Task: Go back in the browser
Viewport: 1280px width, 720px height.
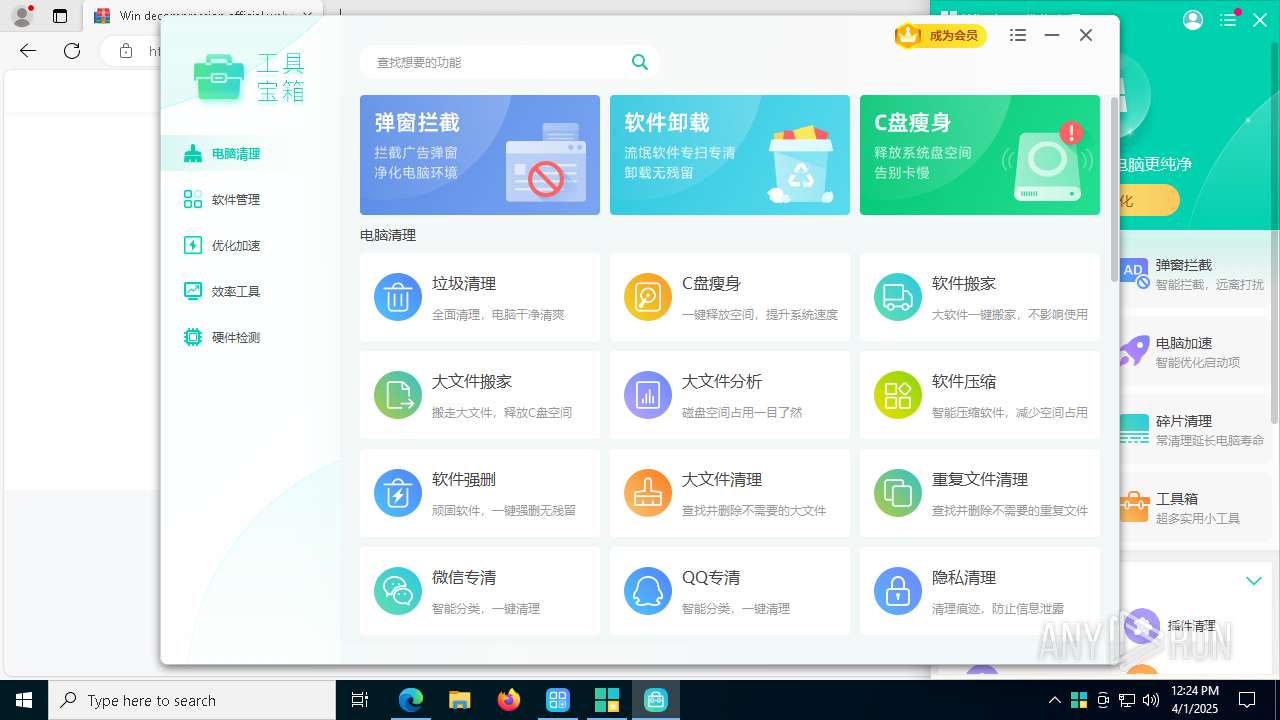Action: [28, 50]
